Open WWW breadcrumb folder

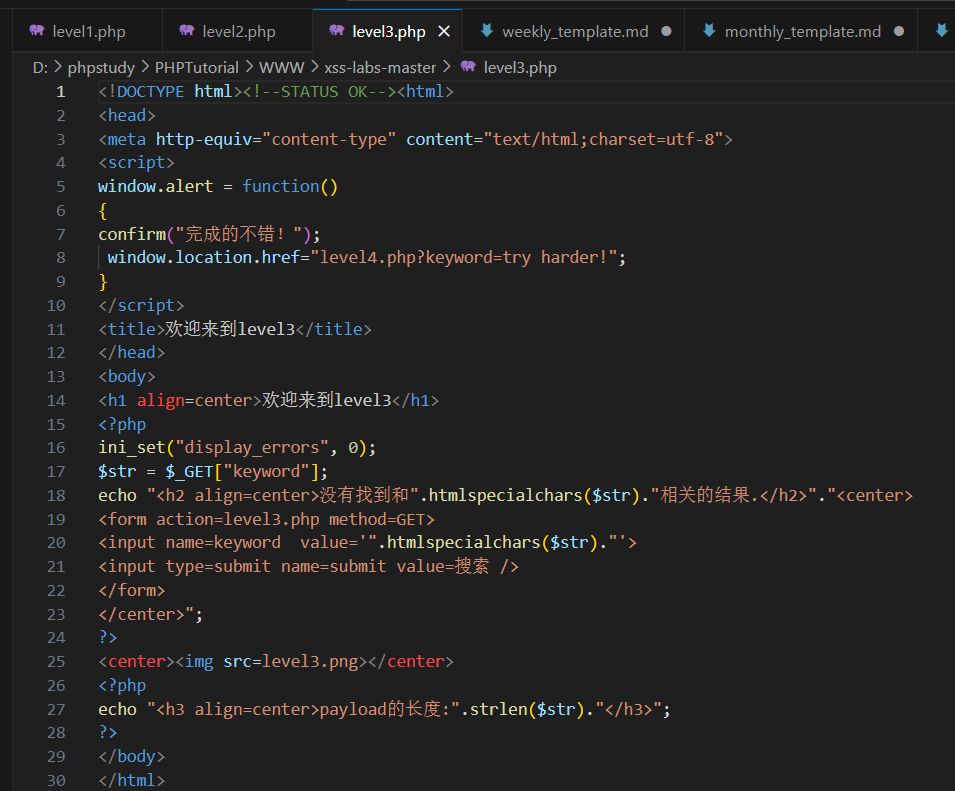281,68
